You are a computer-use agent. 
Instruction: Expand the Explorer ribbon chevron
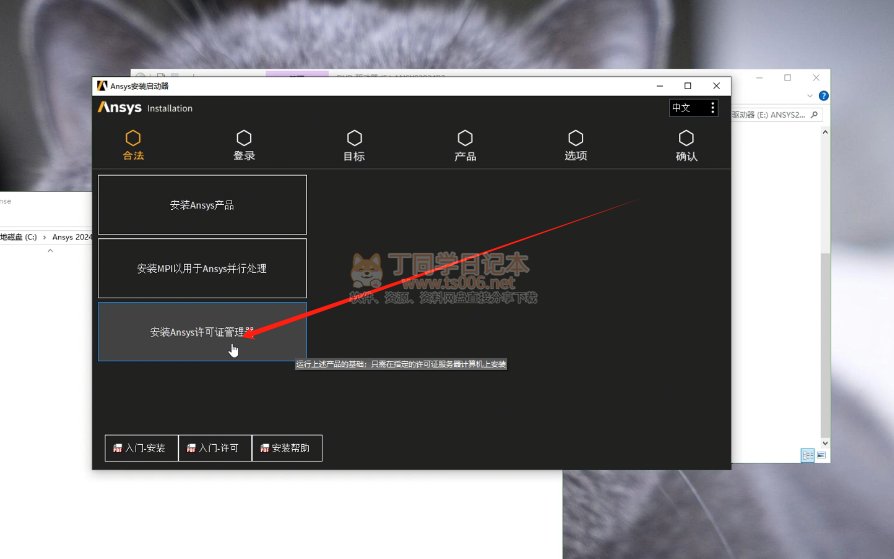point(810,96)
